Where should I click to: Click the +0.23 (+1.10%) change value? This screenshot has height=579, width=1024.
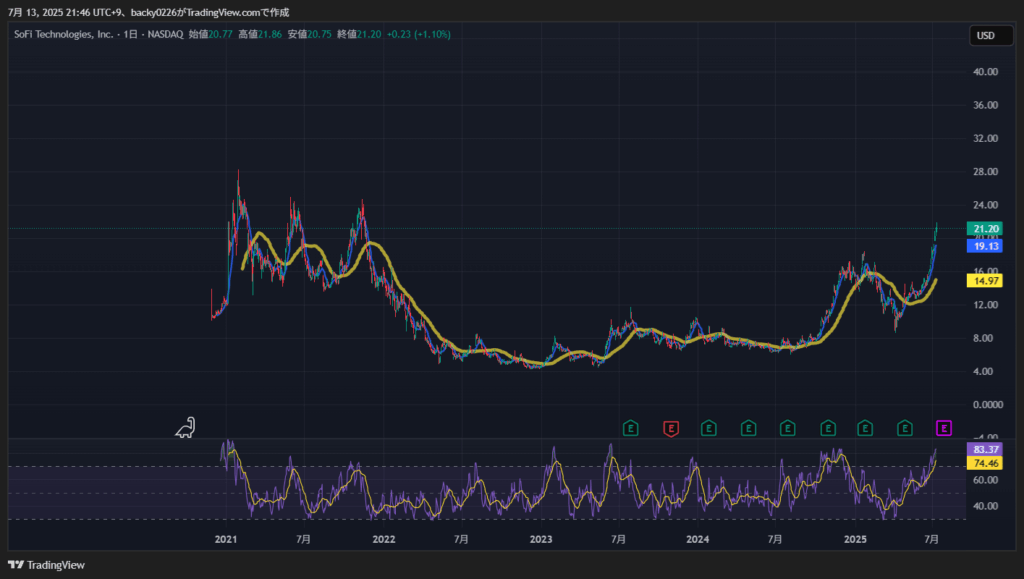419,34
